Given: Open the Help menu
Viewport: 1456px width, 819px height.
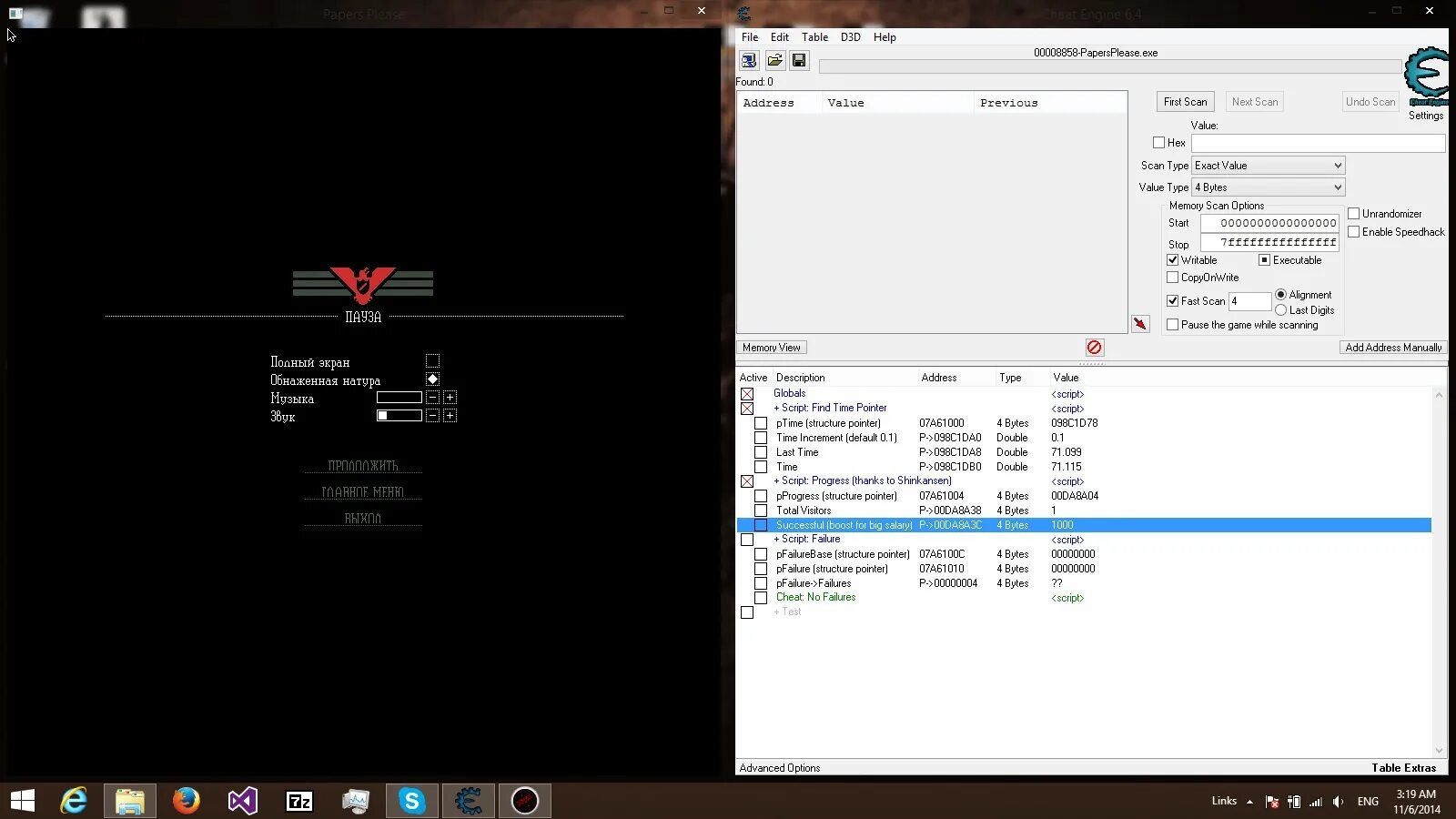Looking at the screenshot, I should [885, 37].
